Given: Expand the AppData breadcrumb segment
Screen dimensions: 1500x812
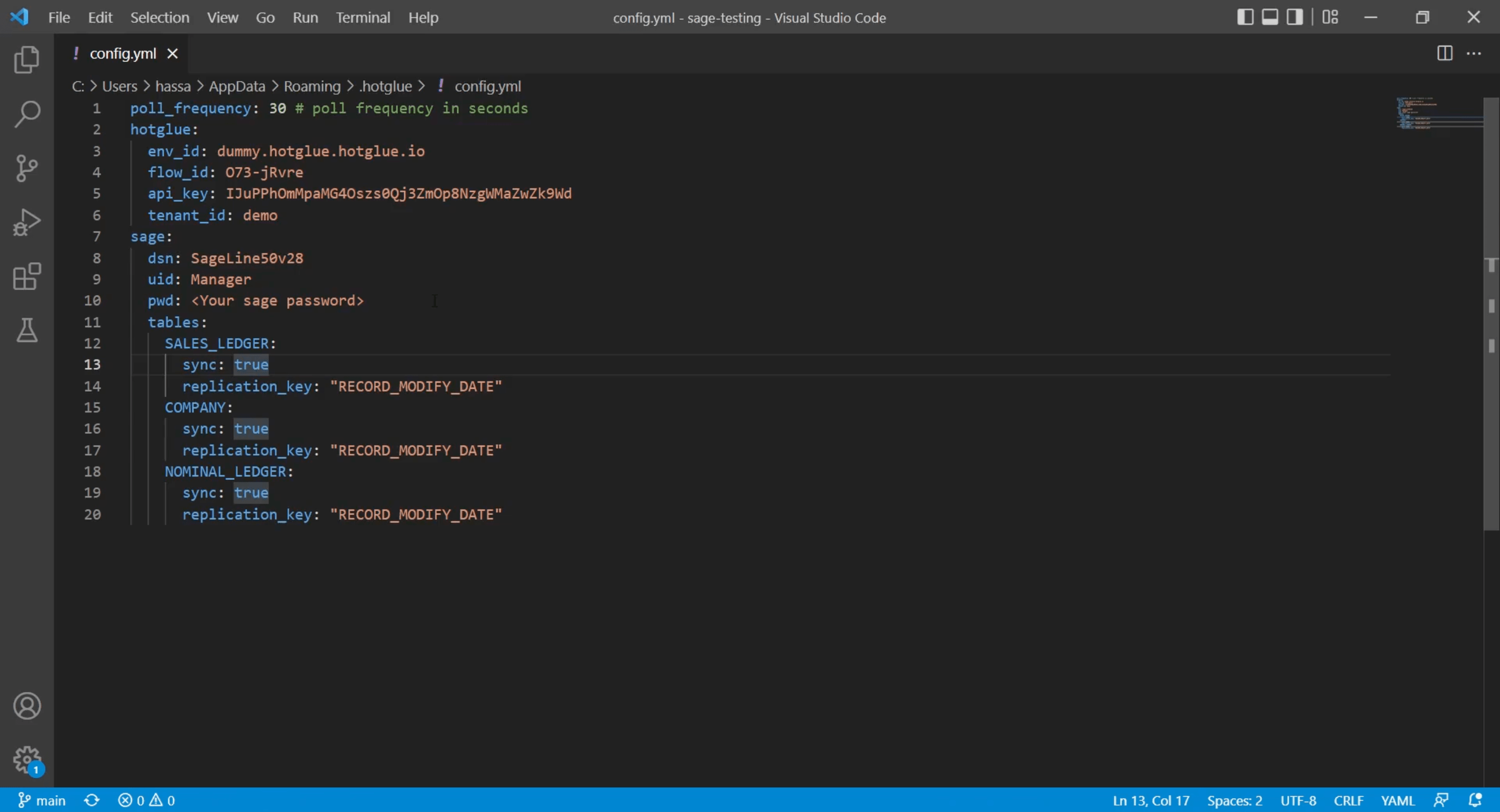Looking at the screenshot, I should (x=237, y=86).
